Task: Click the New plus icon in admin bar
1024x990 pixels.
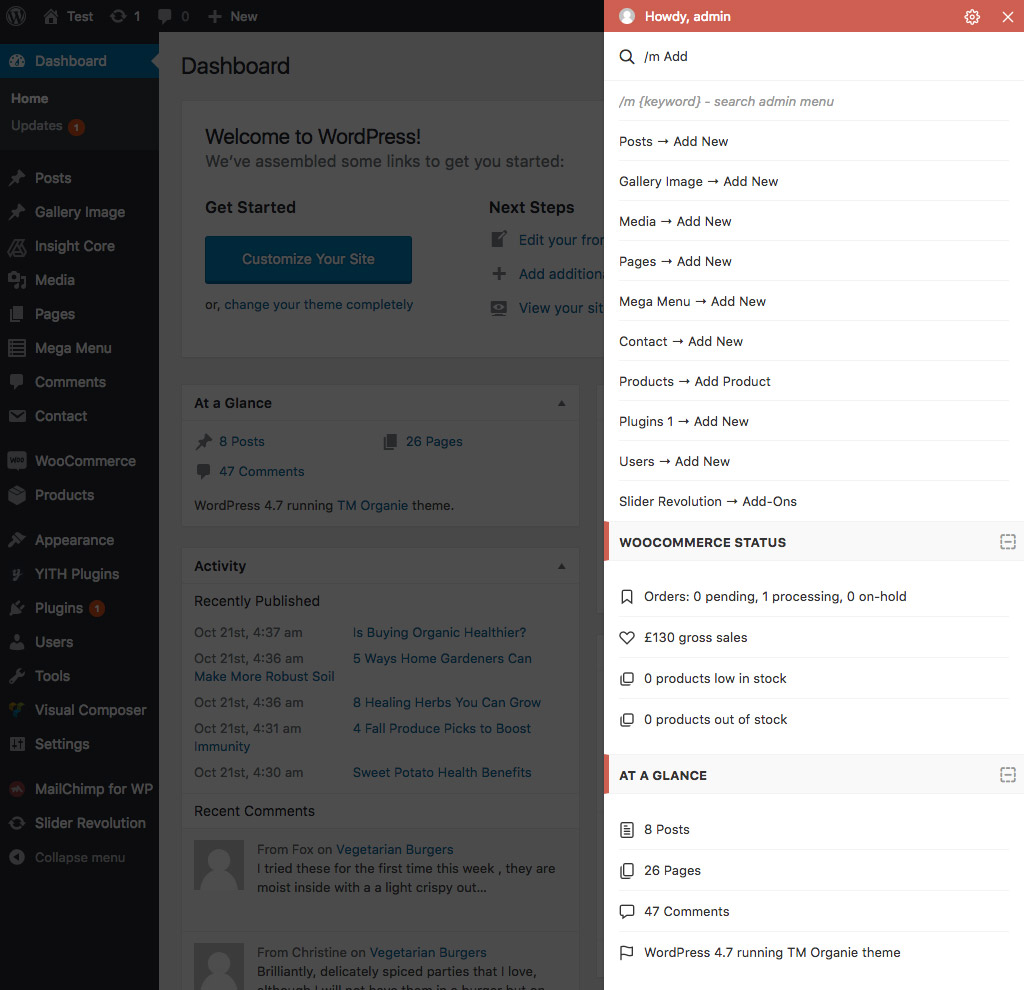Action: pos(215,16)
